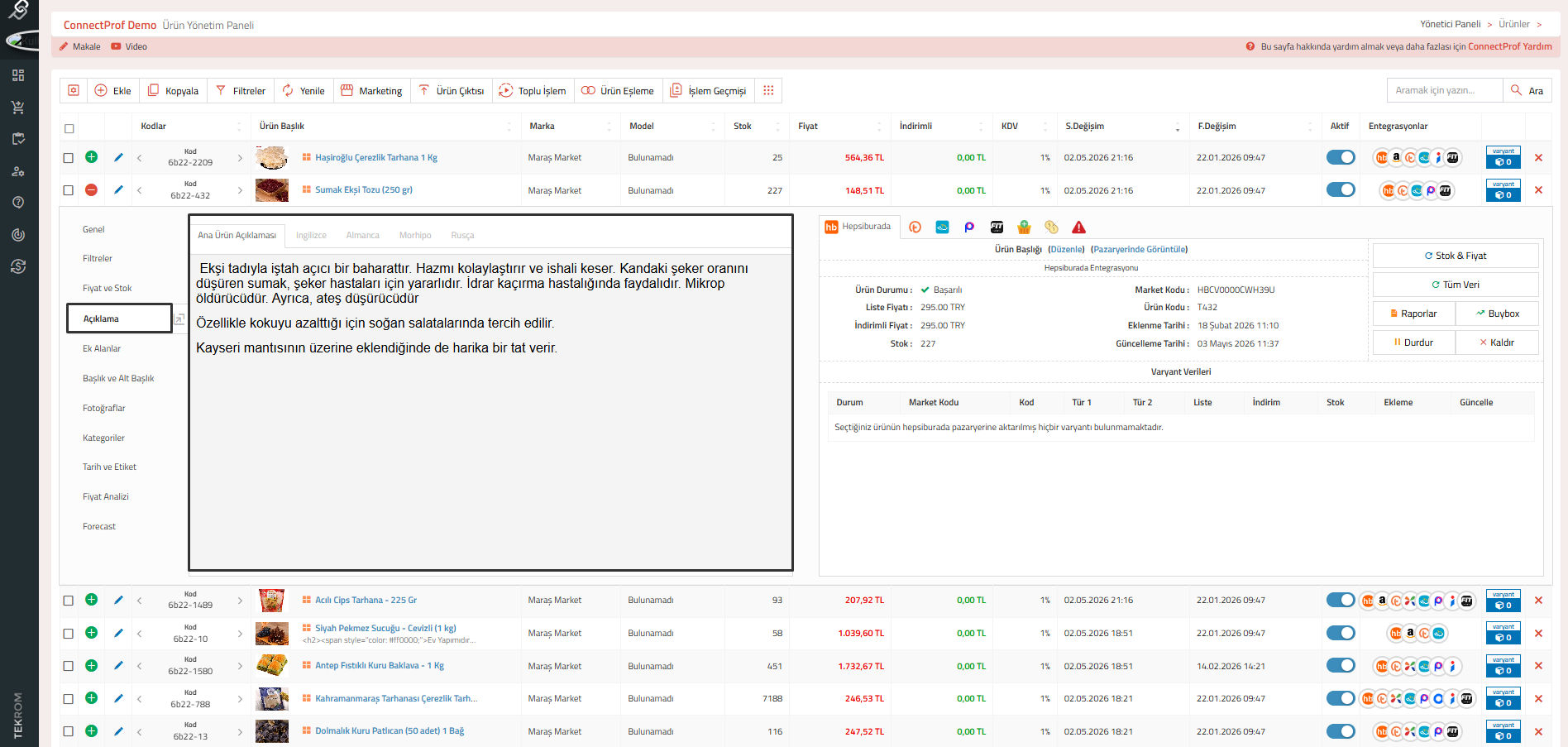This screenshot has height=747, width=1568.
Task: Switch to the Almanca description tab
Action: 362,236
